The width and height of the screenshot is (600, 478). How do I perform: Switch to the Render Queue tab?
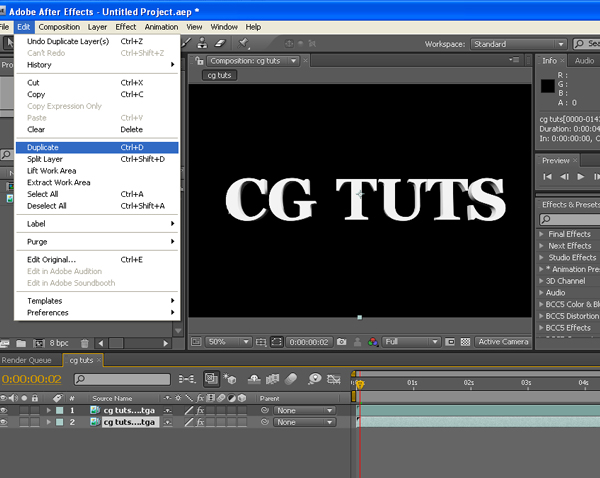pyautogui.click(x=27, y=360)
